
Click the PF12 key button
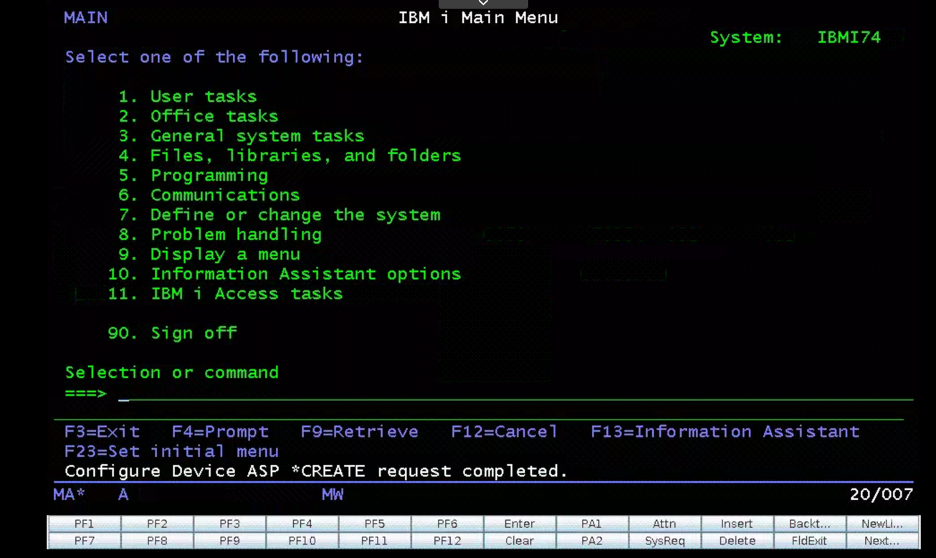pyautogui.click(x=447, y=541)
